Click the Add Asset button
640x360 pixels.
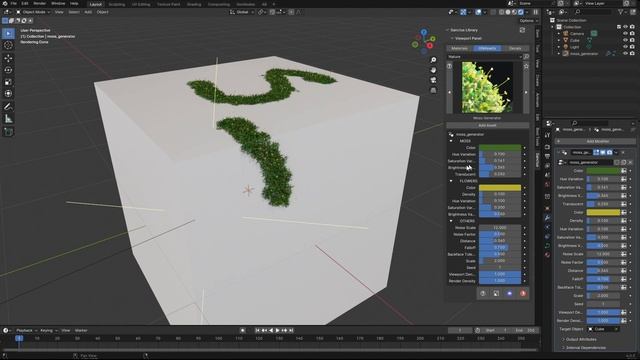pos(487,125)
